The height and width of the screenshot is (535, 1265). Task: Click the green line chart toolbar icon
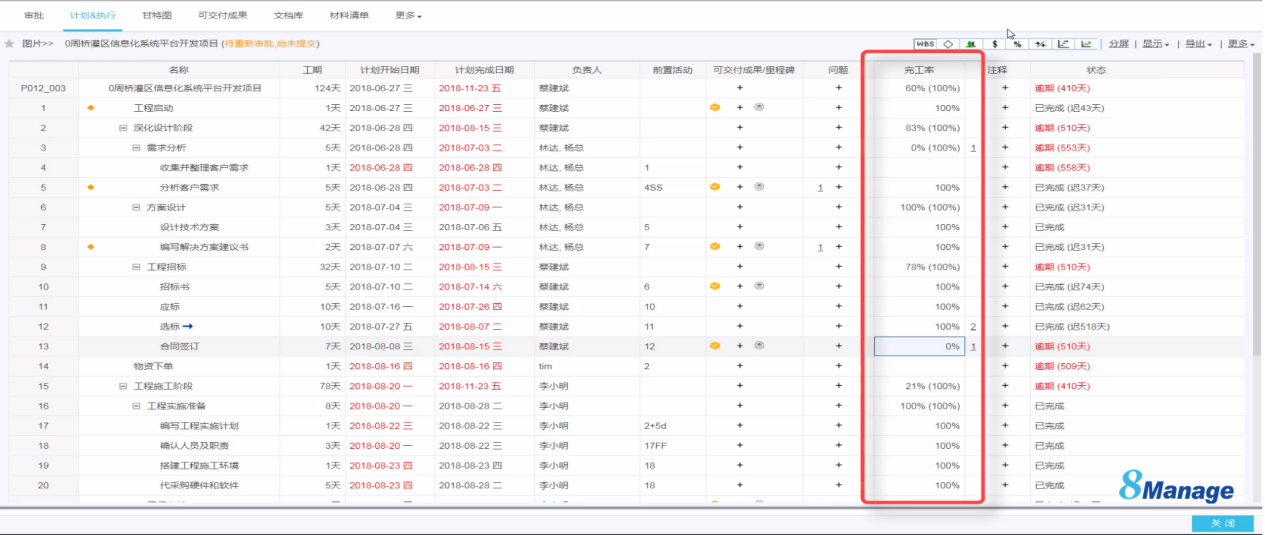(x=1086, y=44)
